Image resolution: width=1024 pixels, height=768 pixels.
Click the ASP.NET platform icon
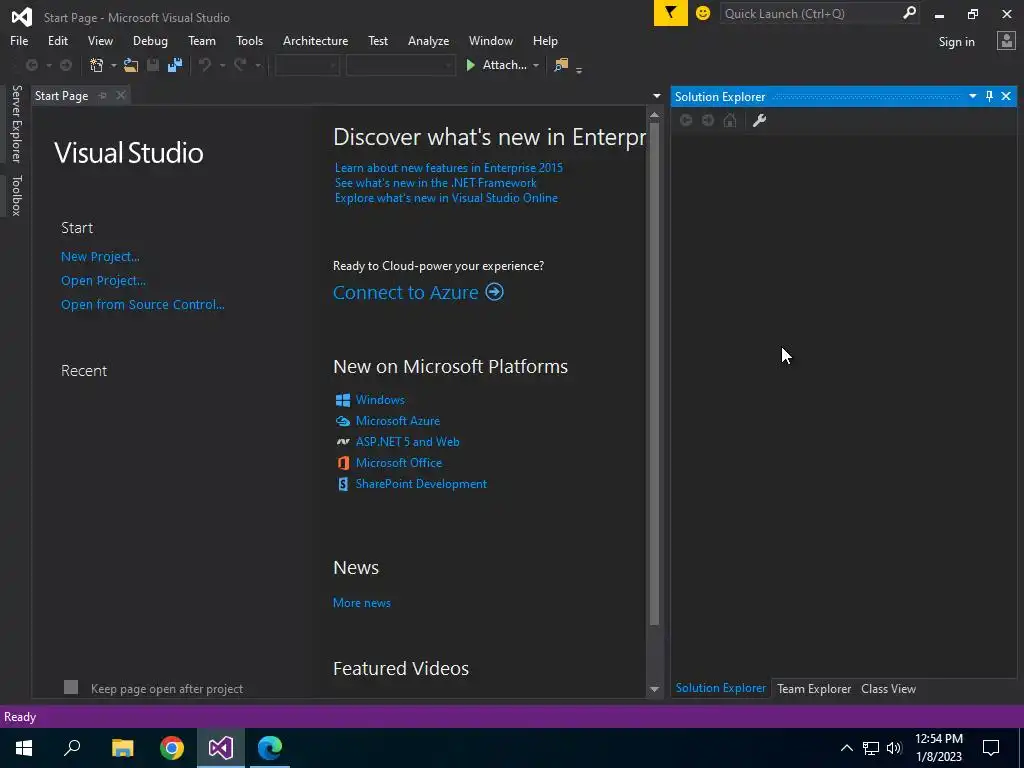pos(342,442)
